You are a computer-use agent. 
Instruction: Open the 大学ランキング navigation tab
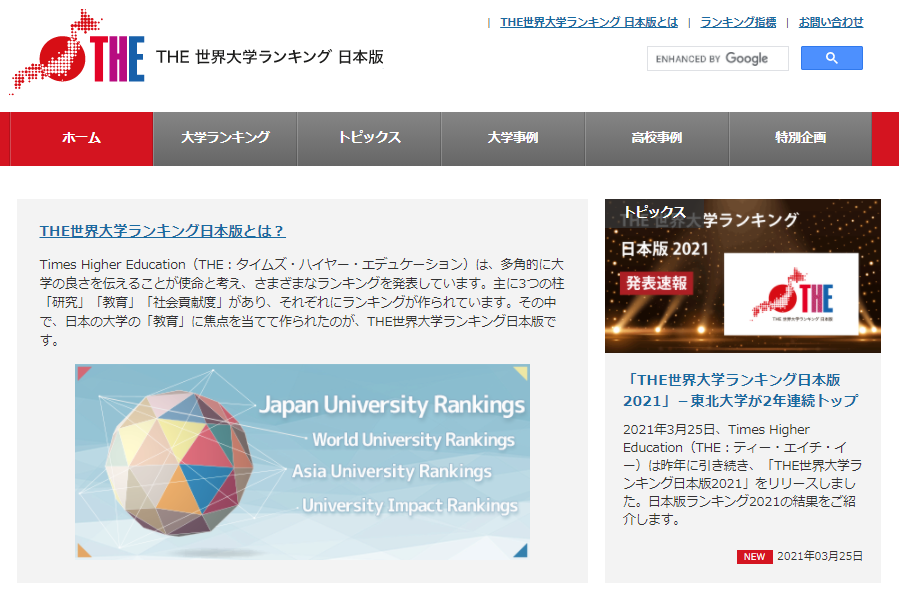(x=225, y=138)
